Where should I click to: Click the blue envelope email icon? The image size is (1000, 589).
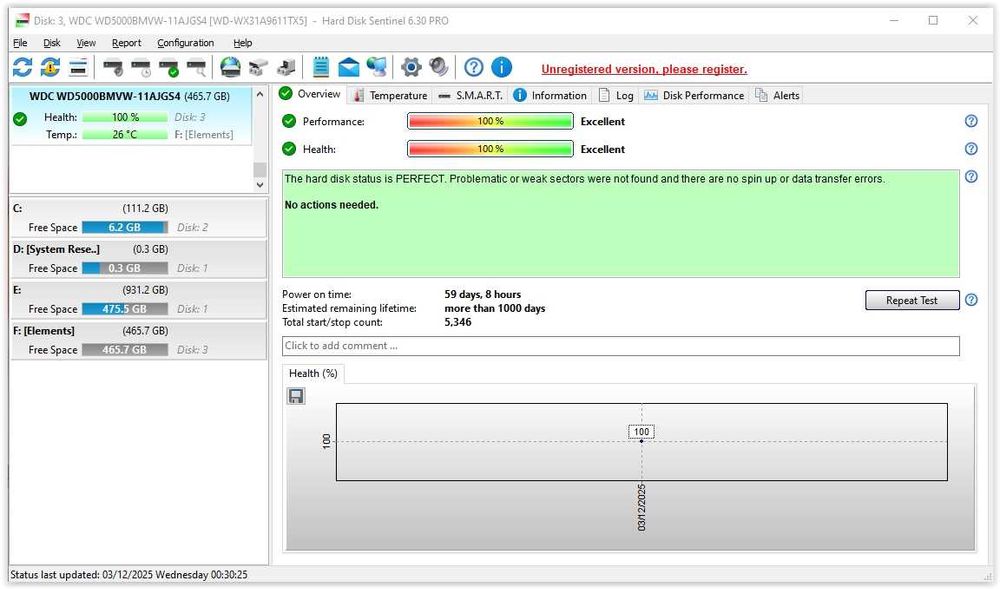[x=348, y=67]
